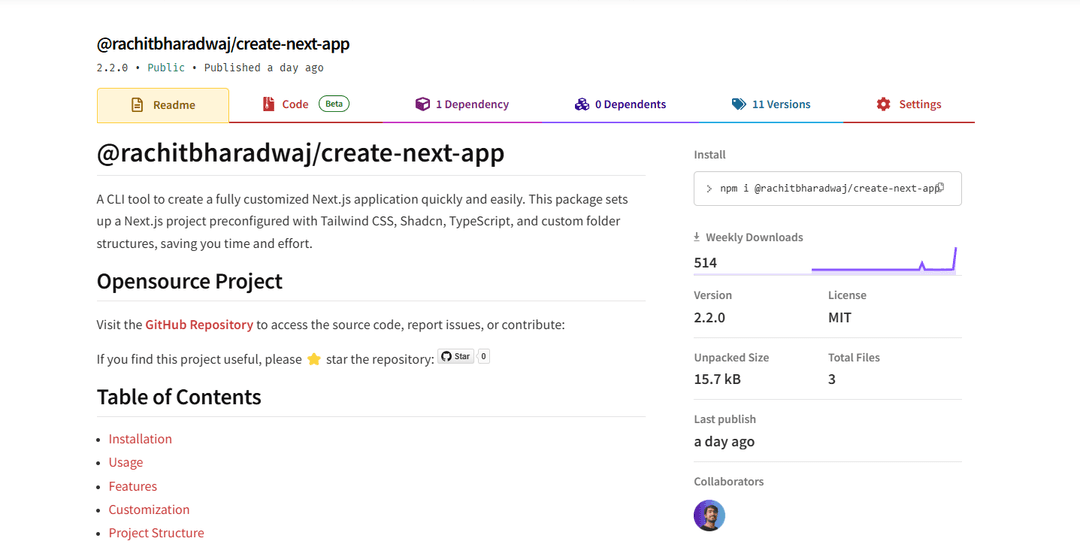Image resolution: width=1080 pixels, height=547 pixels.
Task: Click the Code tab file icon
Action: coord(268,104)
